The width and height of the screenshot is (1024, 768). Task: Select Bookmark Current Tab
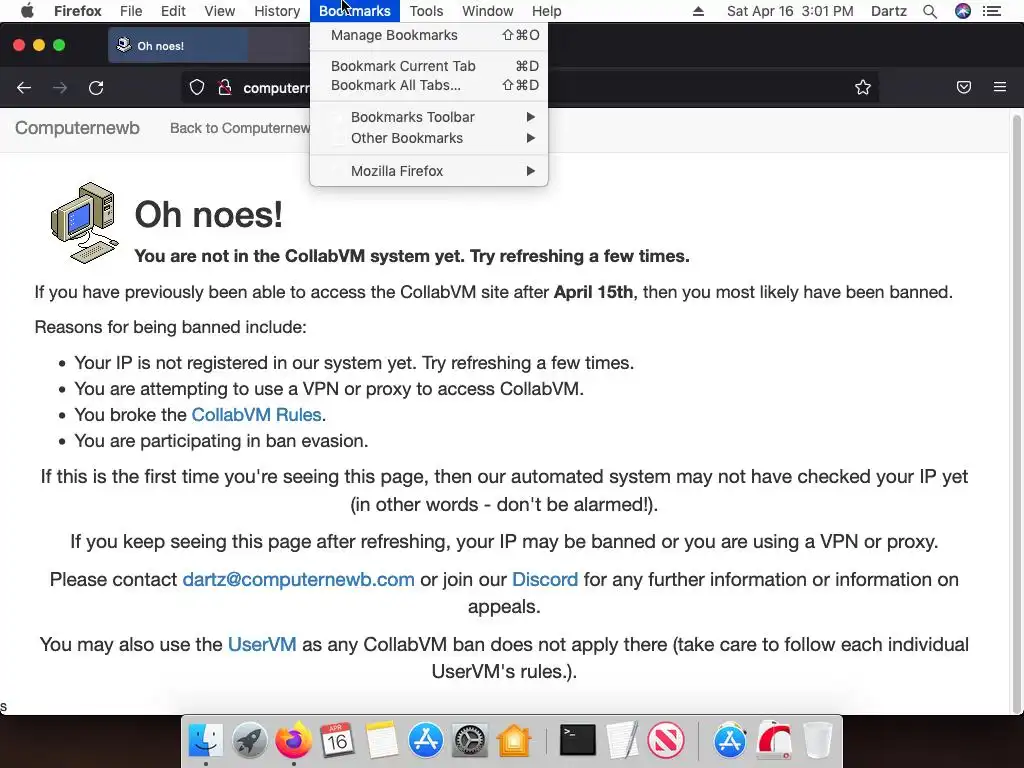429,66
